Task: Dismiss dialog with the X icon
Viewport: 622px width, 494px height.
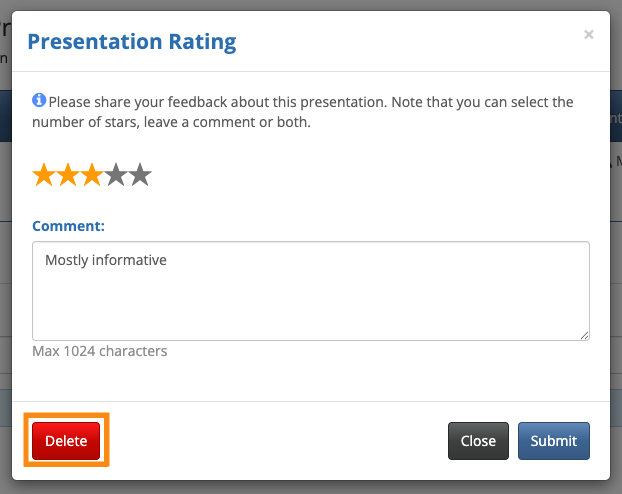Action: [589, 35]
